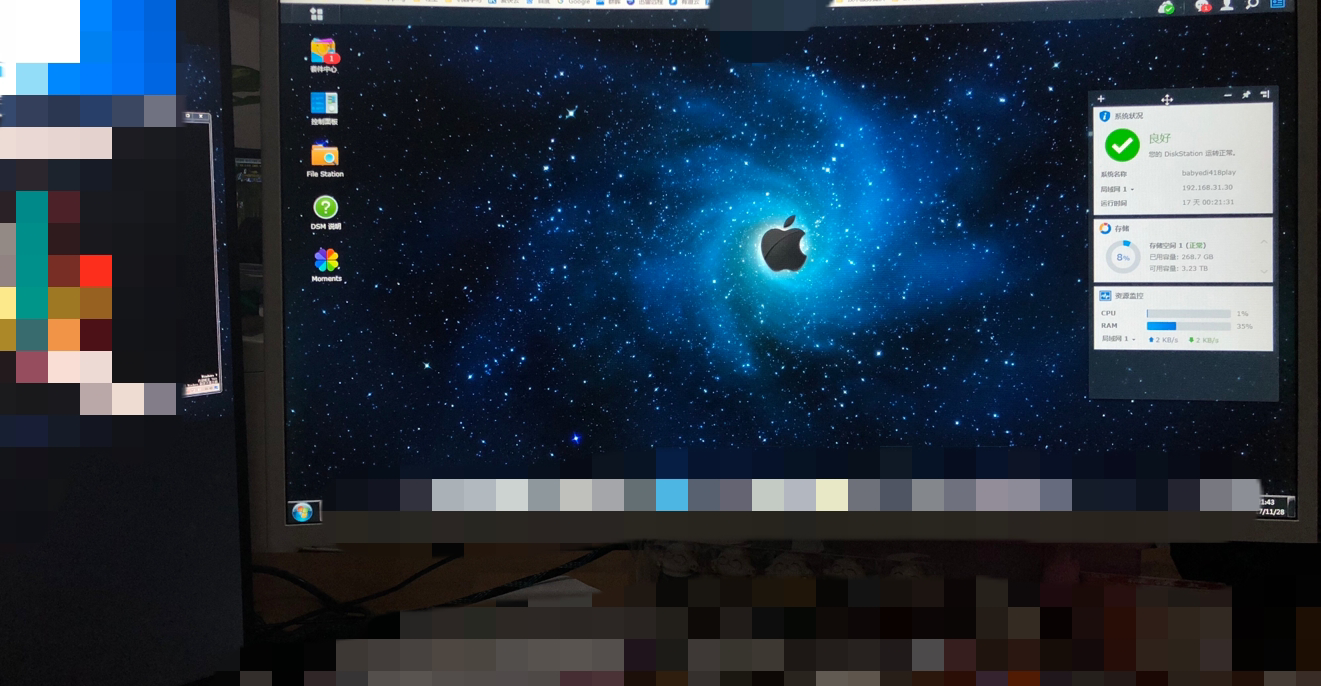Open the user options person icon
Image resolution: width=1321 pixels, height=686 pixels.
click(x=1227, y=5)
